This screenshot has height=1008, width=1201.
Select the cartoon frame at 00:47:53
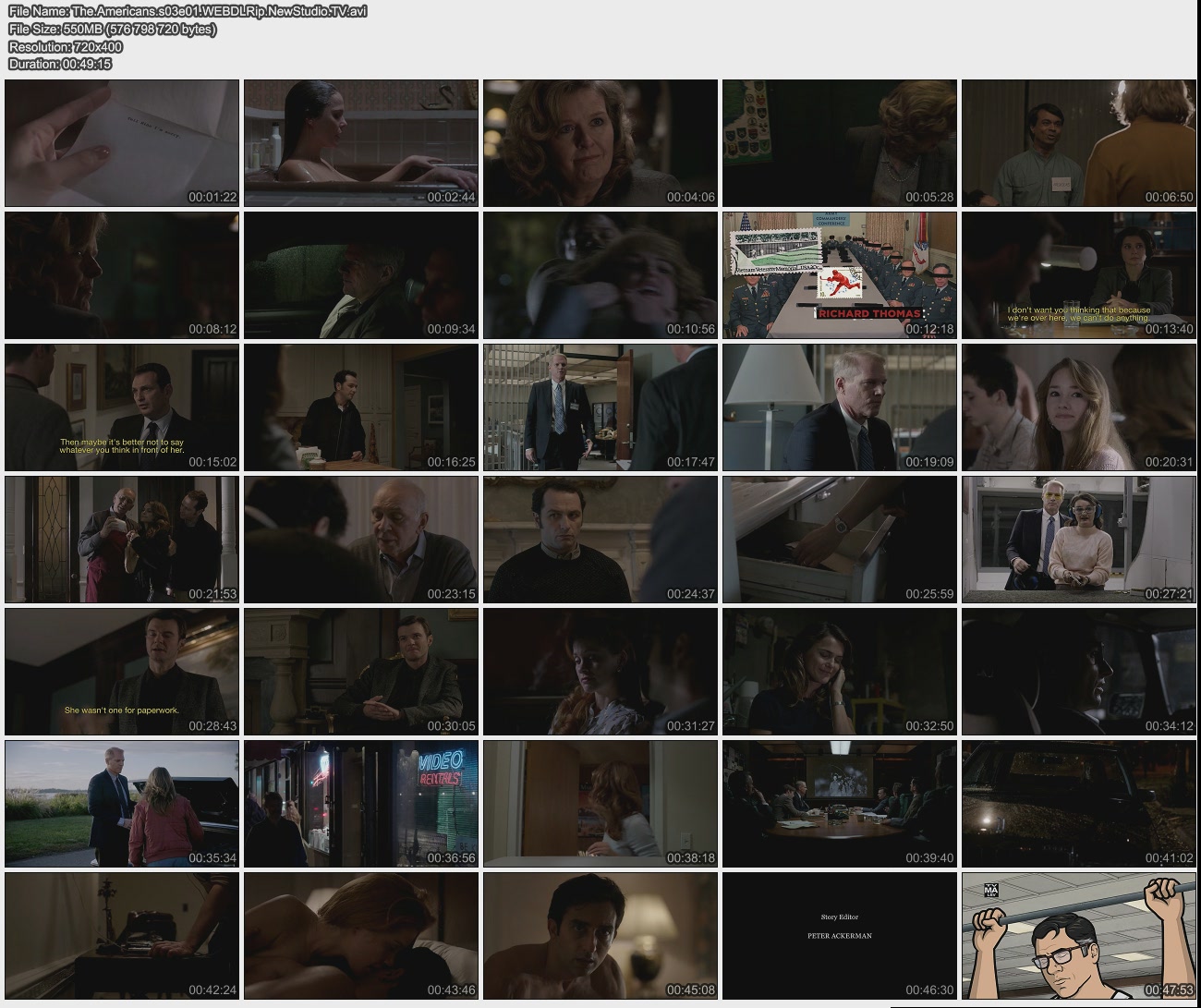pyautogui.click(x=1079, y=936)
